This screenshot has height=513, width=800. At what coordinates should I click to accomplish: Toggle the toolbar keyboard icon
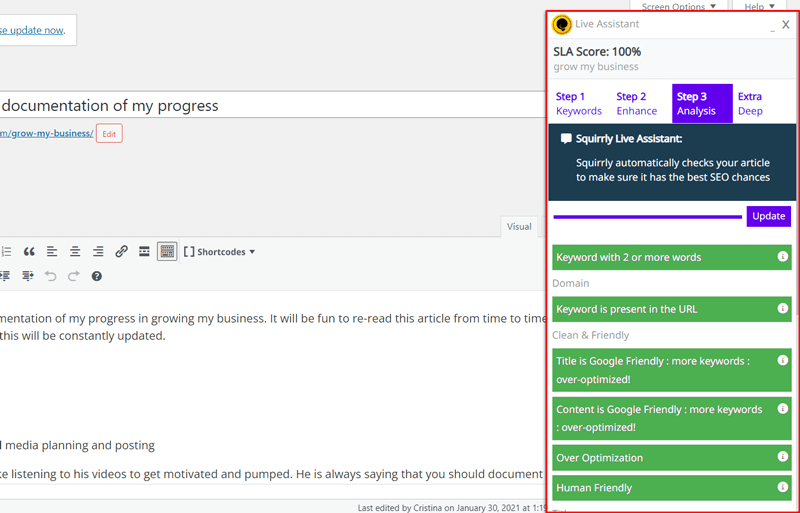click(167, 252)
